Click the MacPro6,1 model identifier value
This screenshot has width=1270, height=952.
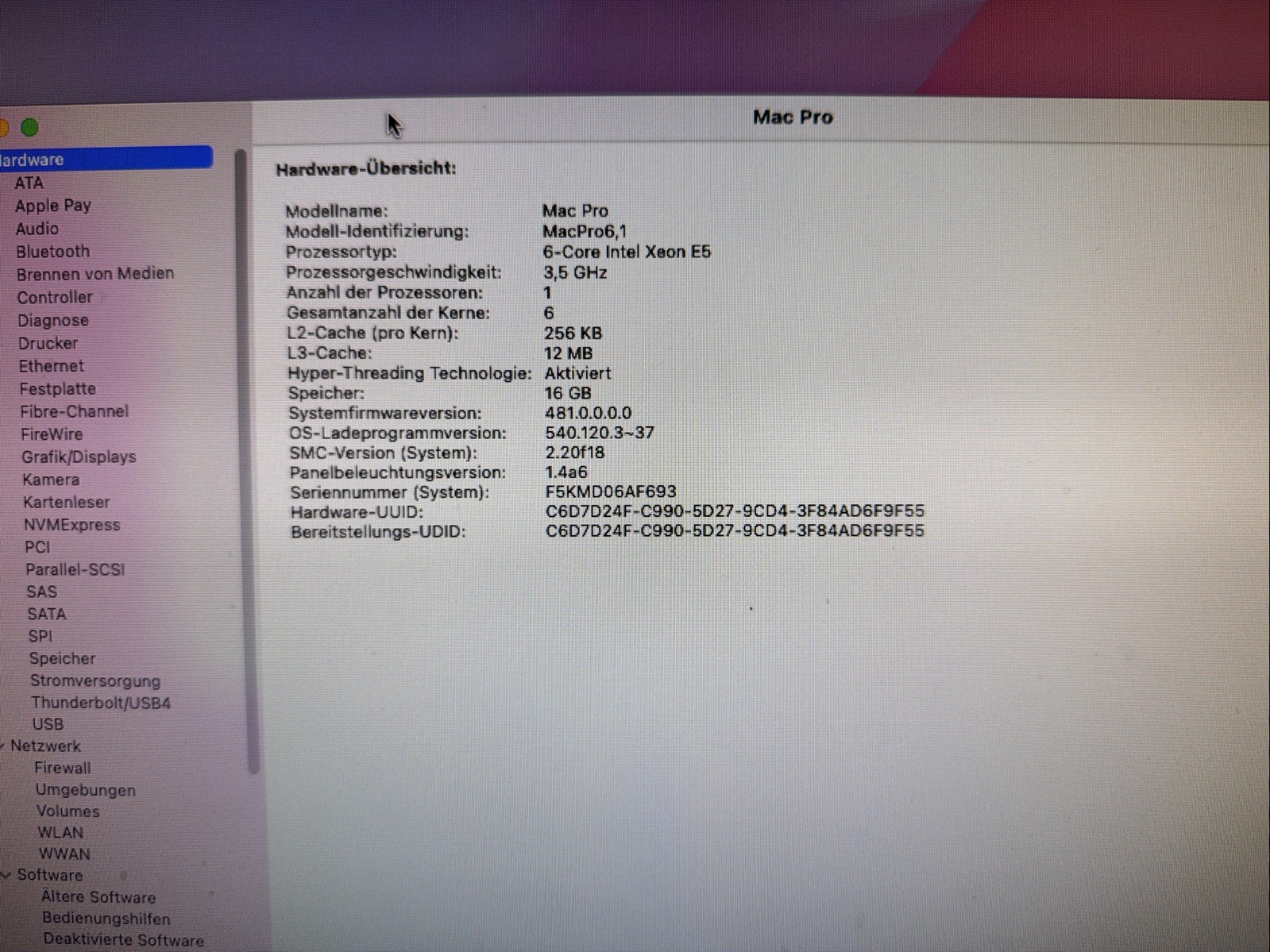tap(585, 232)
